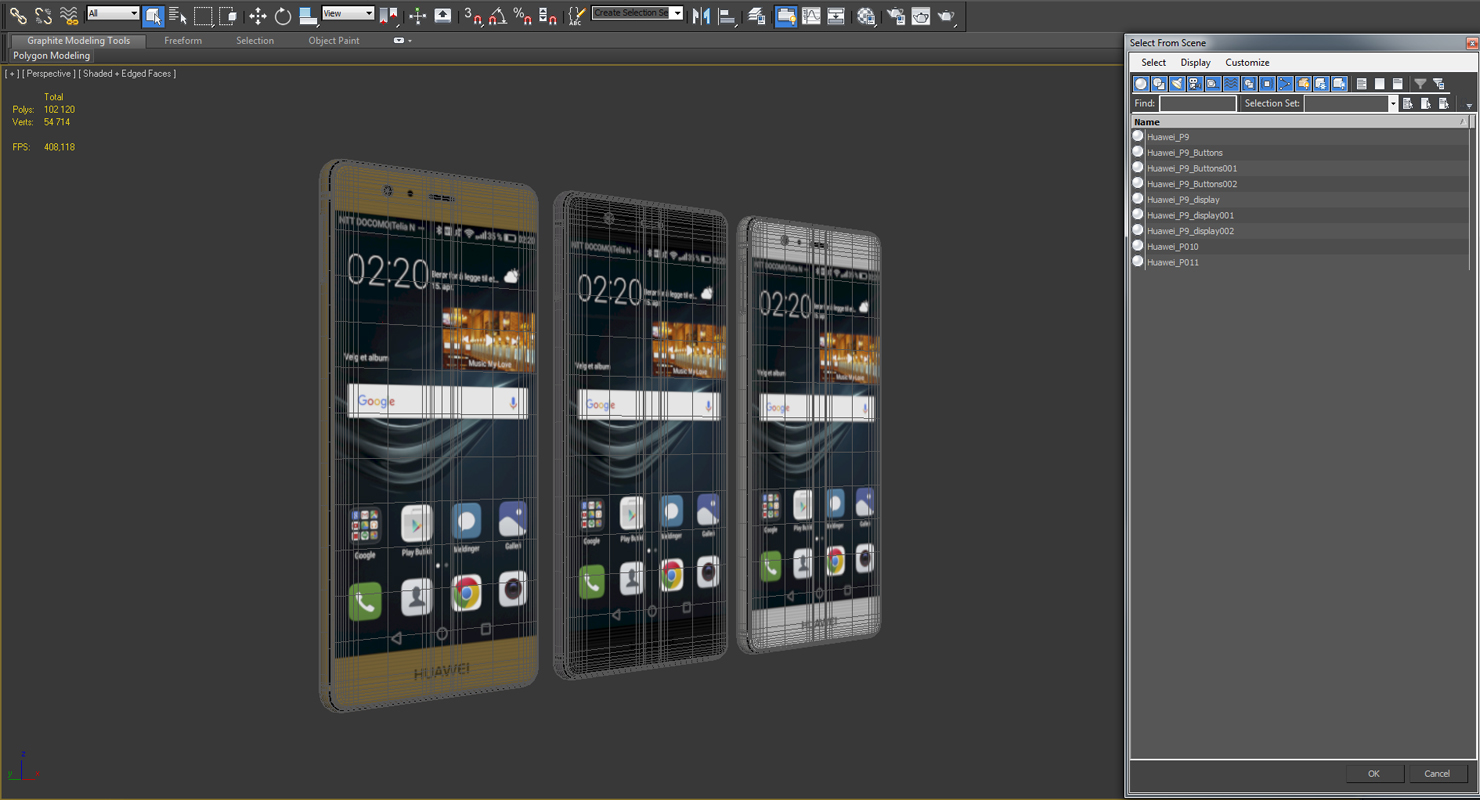The width and height of the screenshot is (1480, 800).
Task: Click Select All icon in dialog
Action: (x=1361, y=84)
